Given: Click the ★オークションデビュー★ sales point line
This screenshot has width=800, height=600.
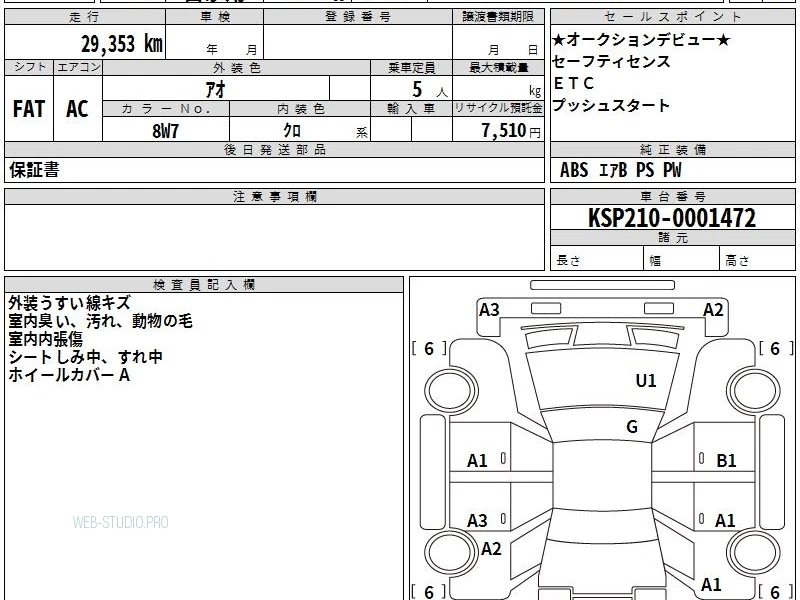Looking at the screenshot, I should pyautogui.click(x=641, y=40).
